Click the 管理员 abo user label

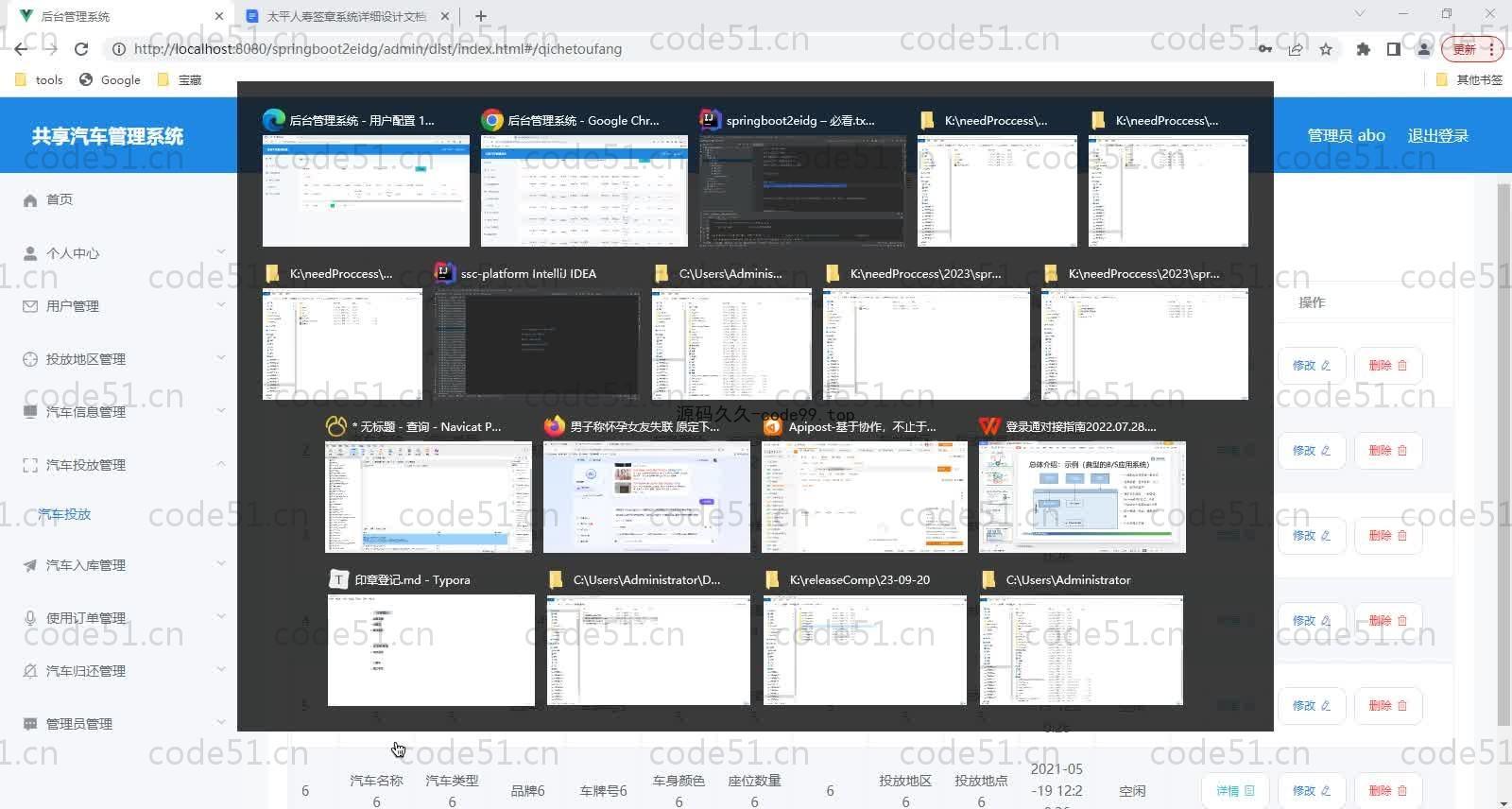[x=1346, y=135]
